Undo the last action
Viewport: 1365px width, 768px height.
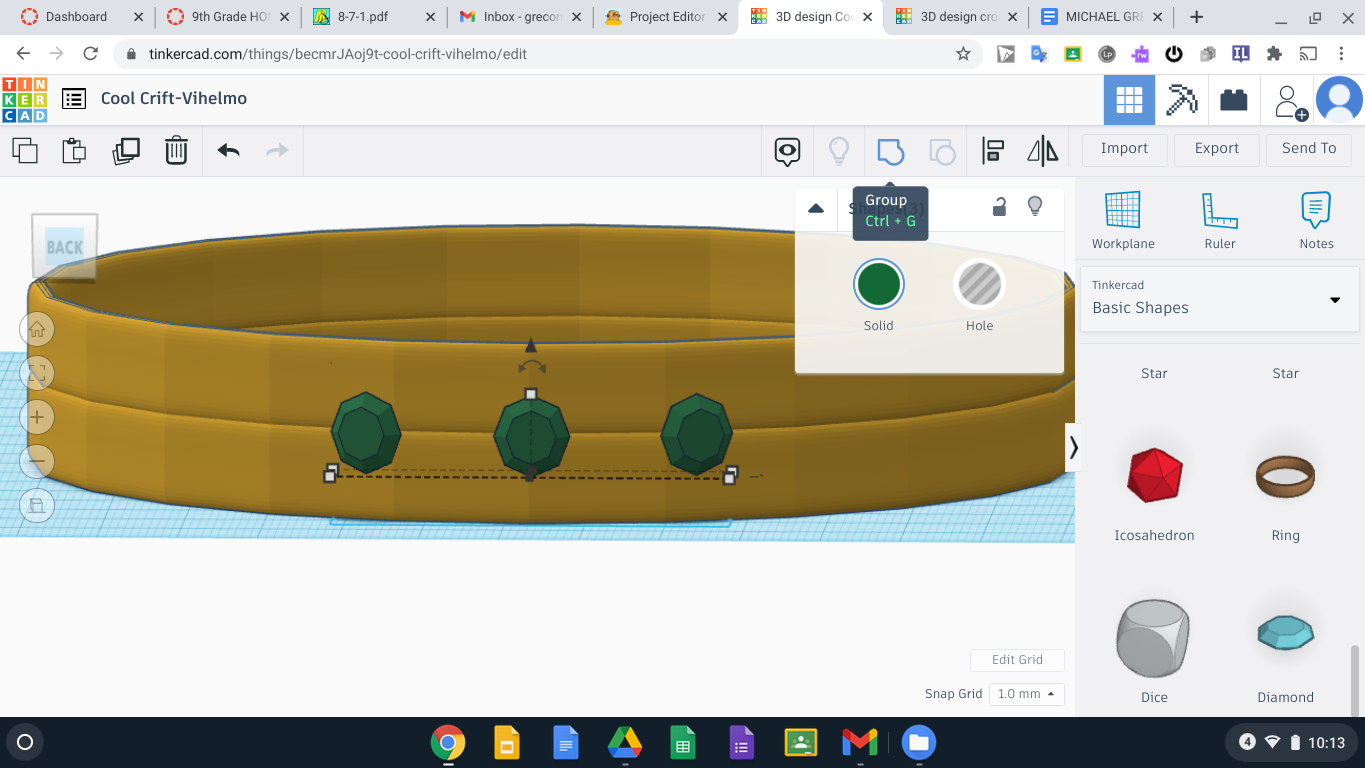pos(227,150)
